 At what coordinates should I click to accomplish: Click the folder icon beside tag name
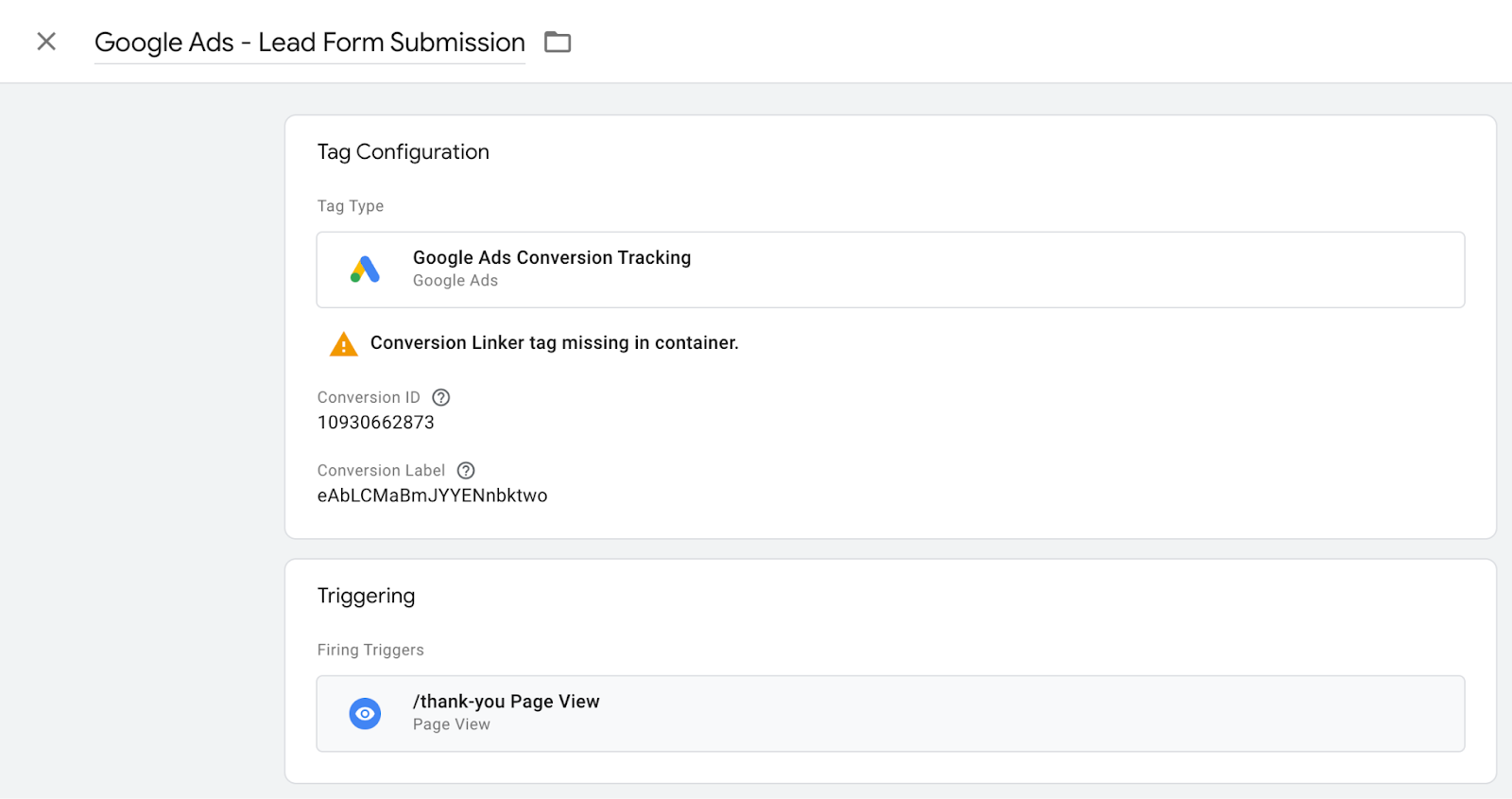(x=558, y=42)
